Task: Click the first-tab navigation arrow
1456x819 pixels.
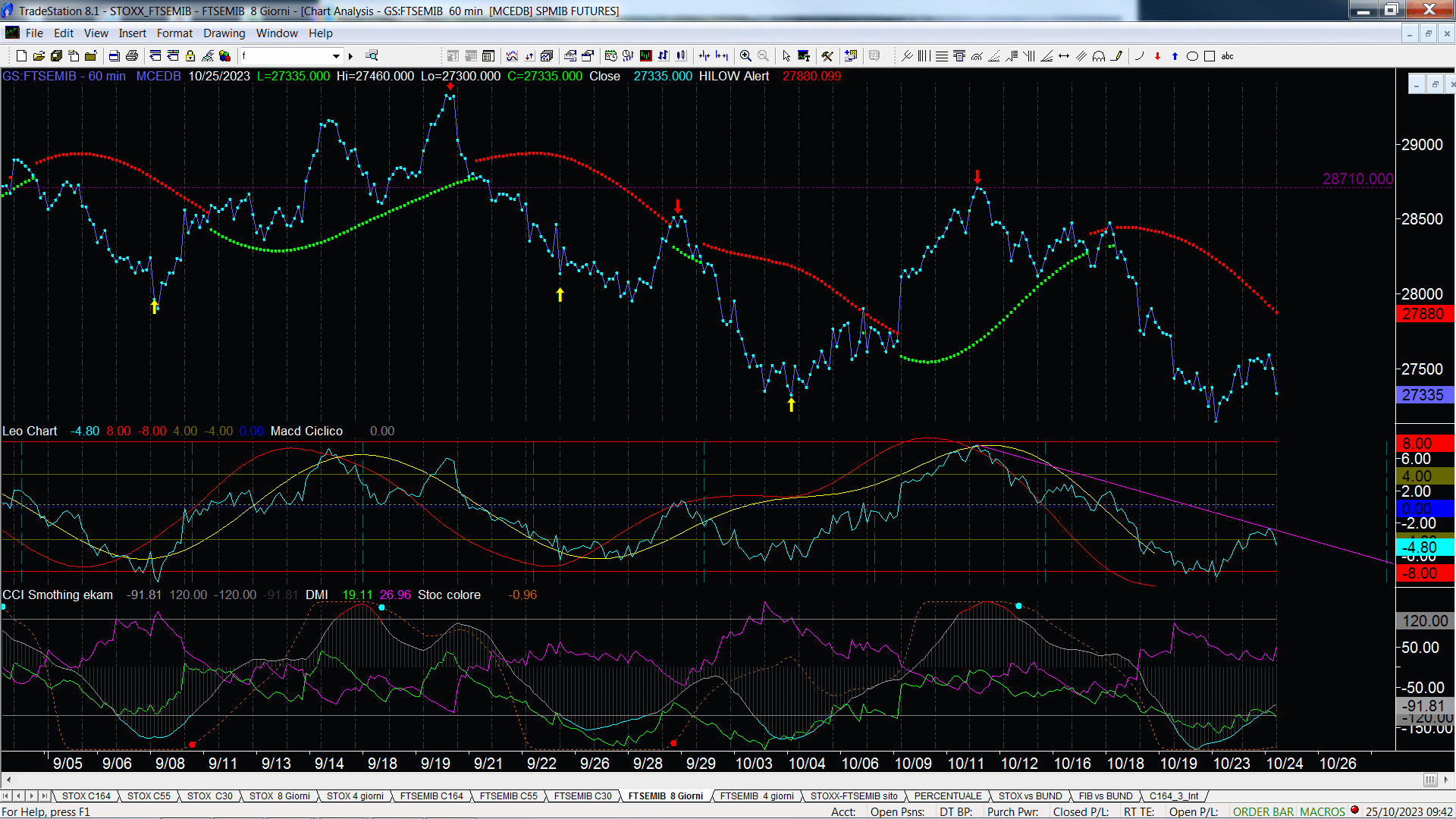Action: 6,796
